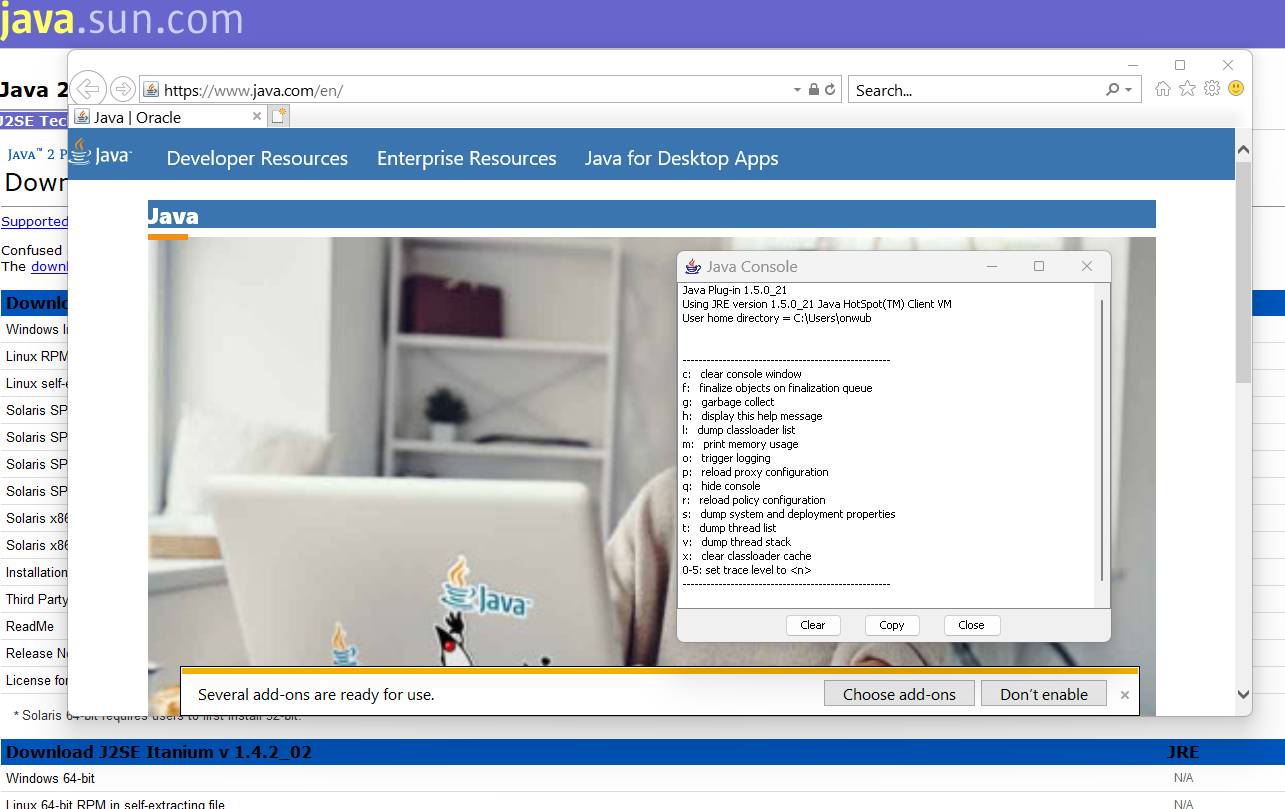
Task: Maximize the Java Console window
Action: point(1039,266)
